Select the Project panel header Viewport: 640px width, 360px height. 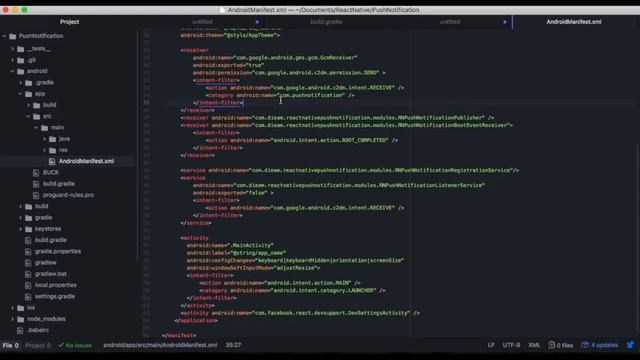[69, 22]
